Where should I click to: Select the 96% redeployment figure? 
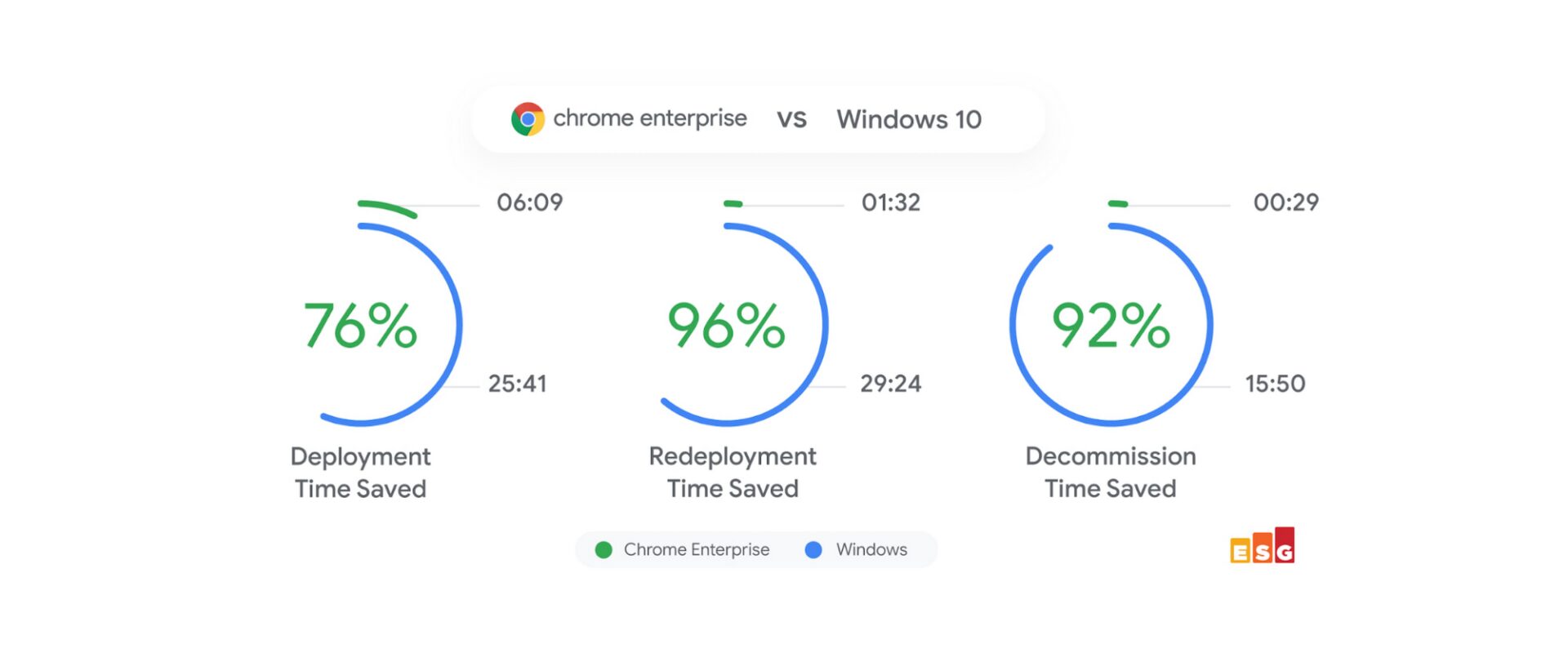[x=726, y=326]
